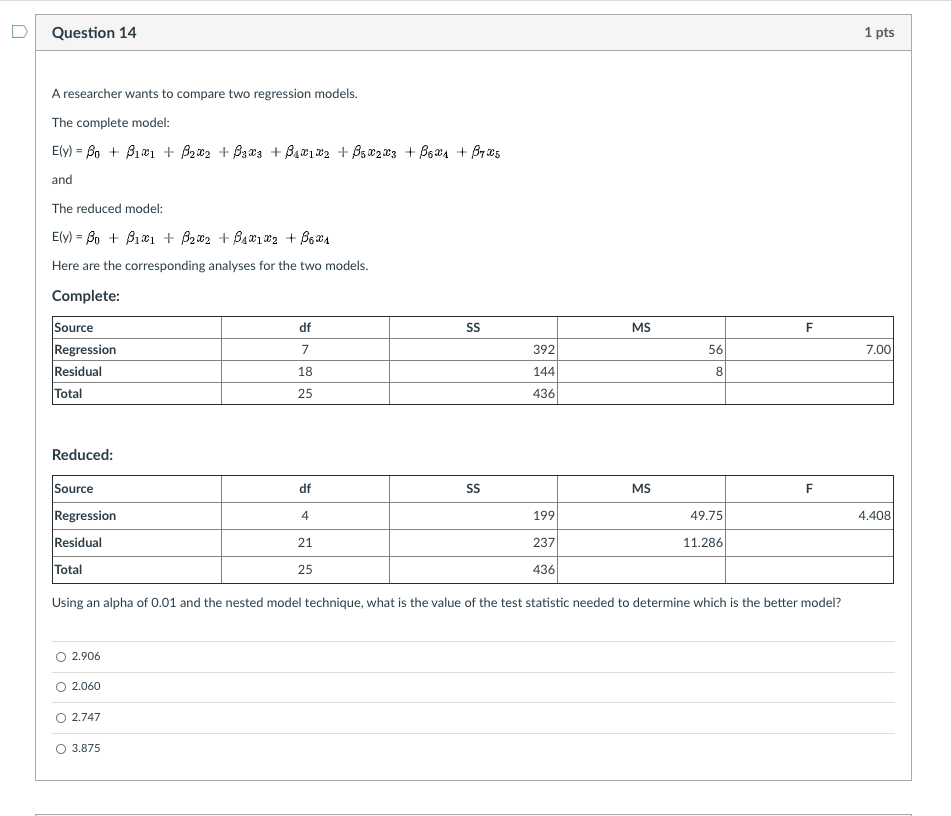
Task: Click residual MS value 8 in Complete table
Action: click(x=641, y=371)
